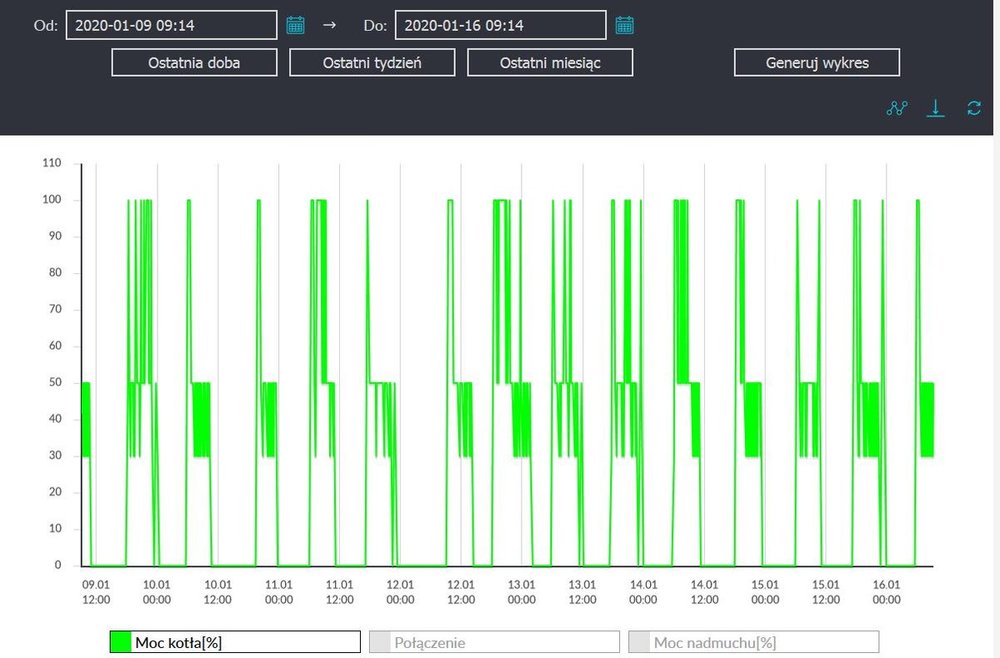Open the calendar picker for the Od date

click(295, 25)
